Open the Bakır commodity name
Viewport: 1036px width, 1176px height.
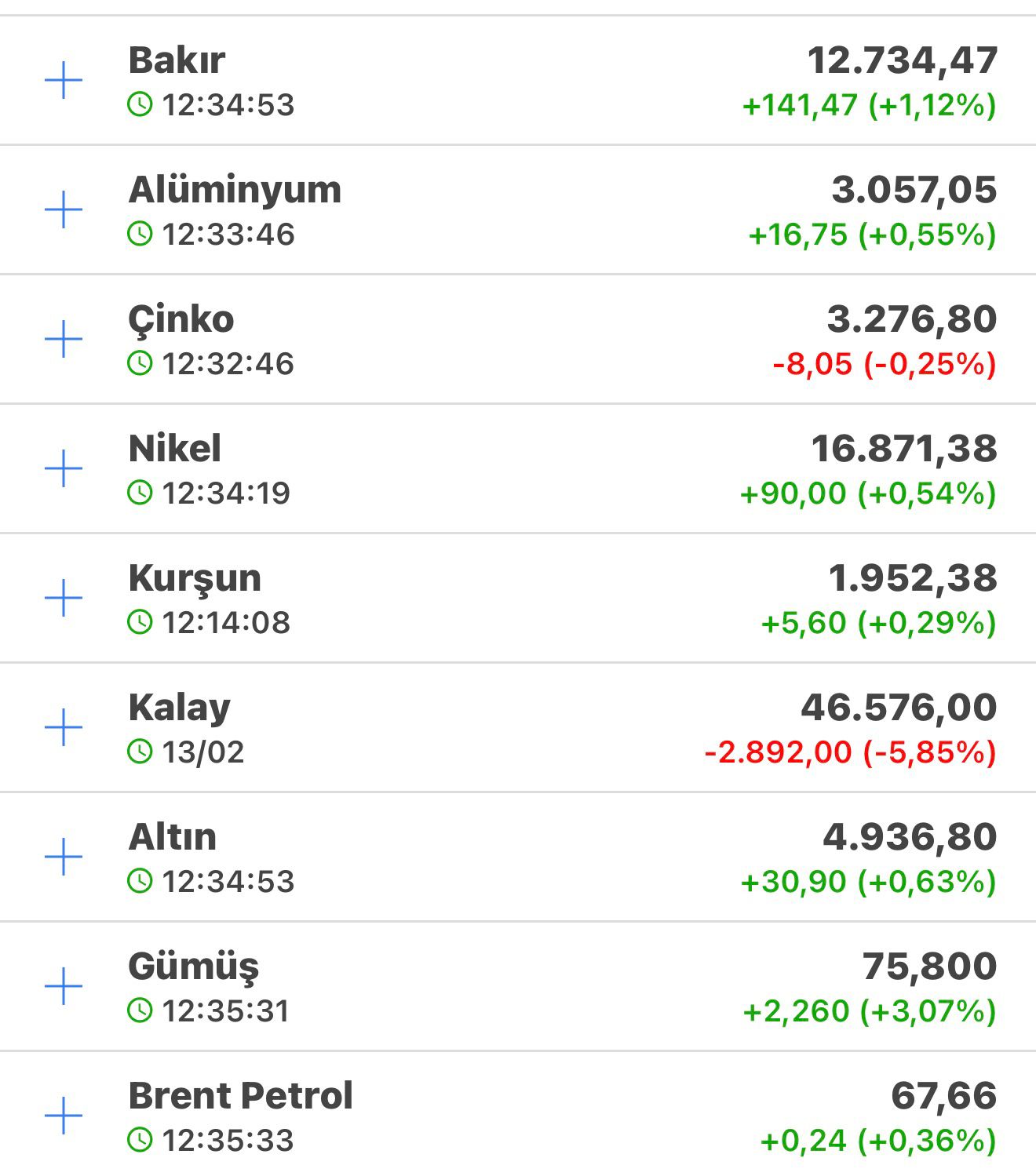coord(177,60)
